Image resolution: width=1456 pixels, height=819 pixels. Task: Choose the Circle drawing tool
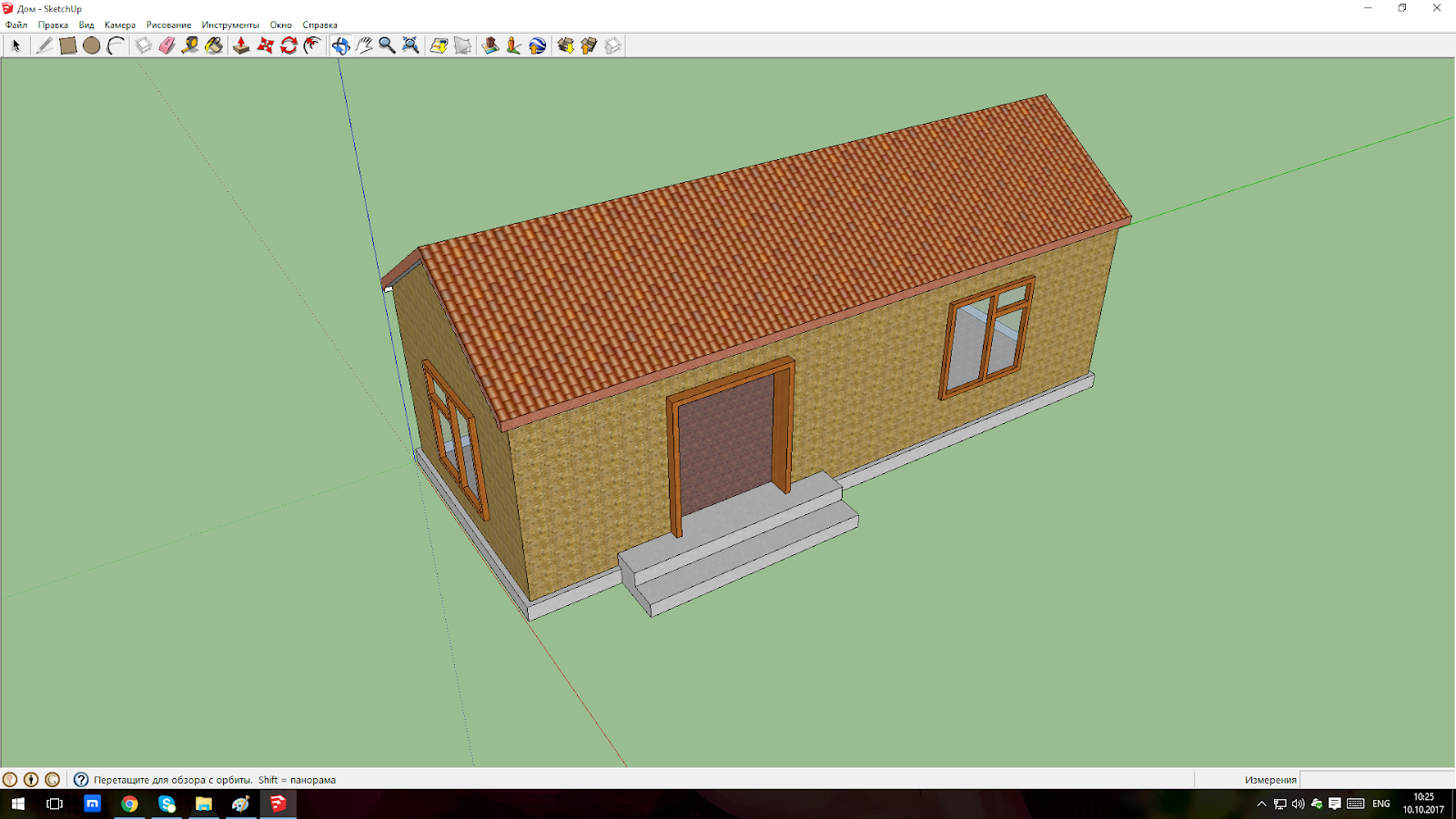click(x=92, y=45)
